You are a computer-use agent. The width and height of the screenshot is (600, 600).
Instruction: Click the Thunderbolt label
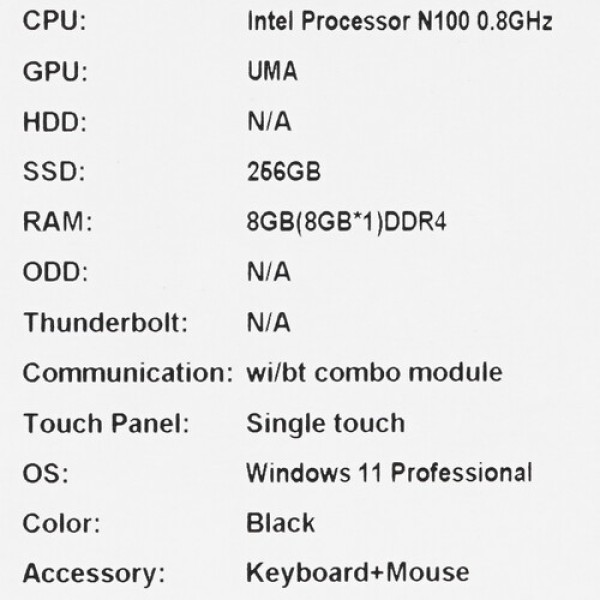click(x=106, y=323)
